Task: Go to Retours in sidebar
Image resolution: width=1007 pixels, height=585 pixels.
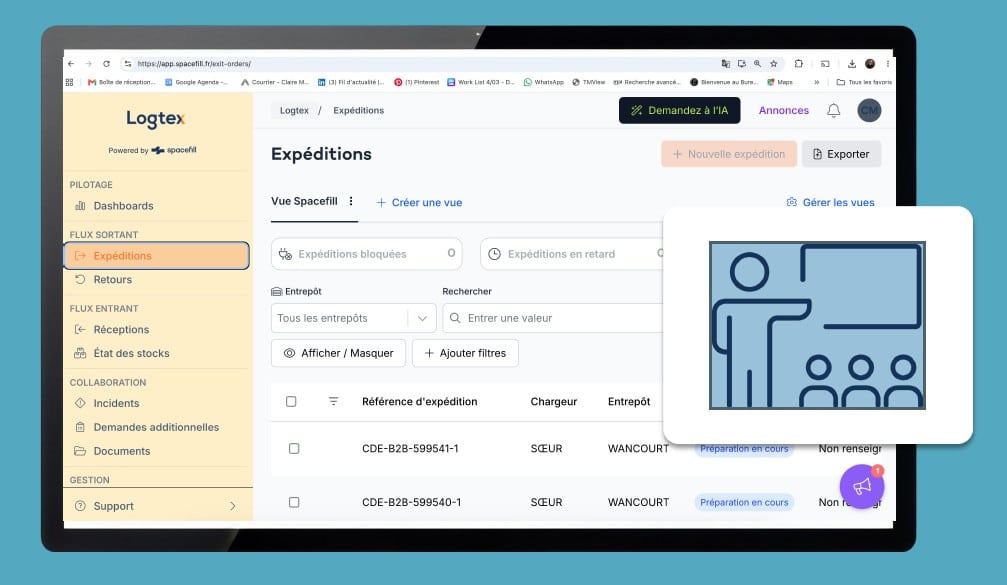Action: click(112, 279)
